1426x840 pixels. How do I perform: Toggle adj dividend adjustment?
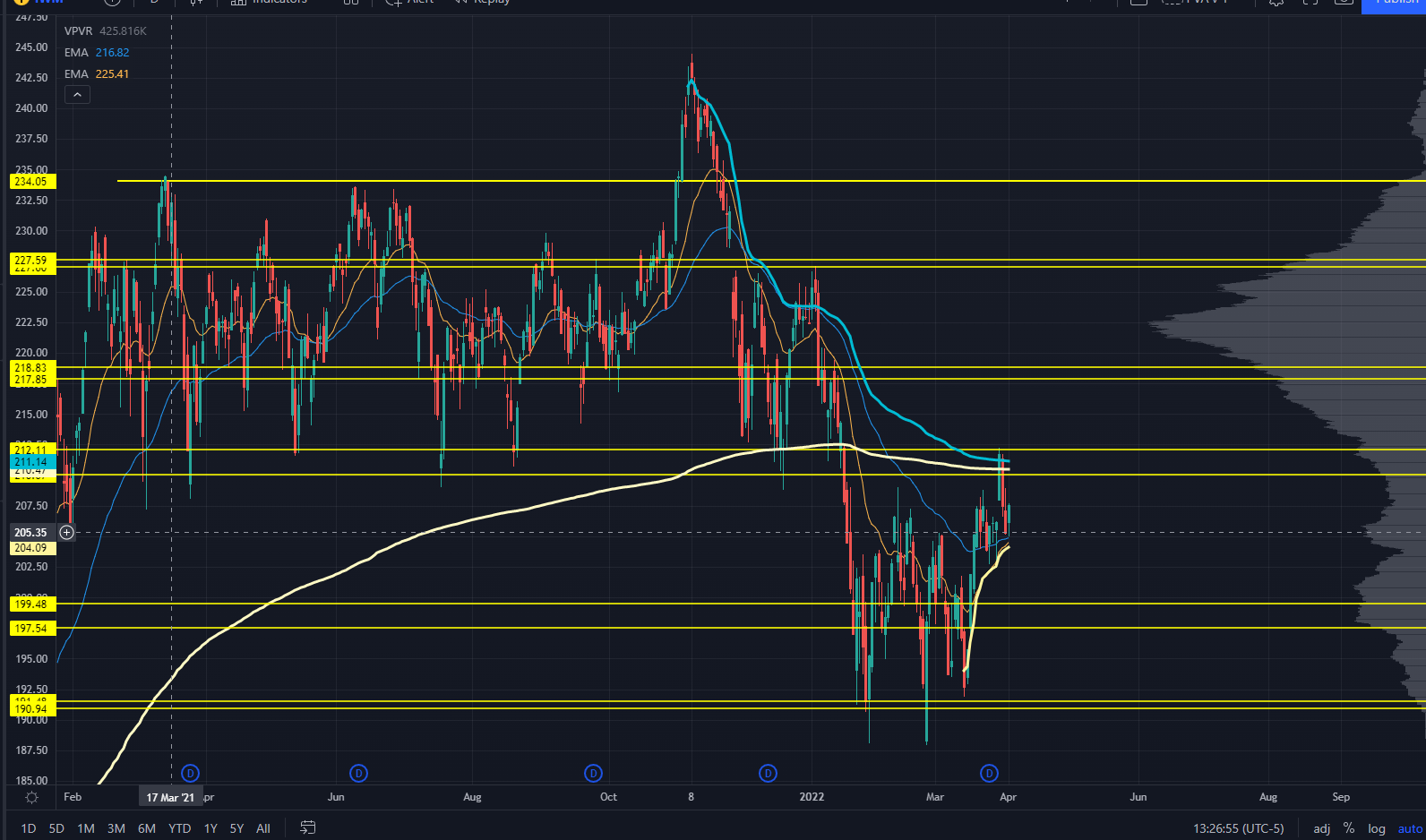click(x=1321, y=828)
